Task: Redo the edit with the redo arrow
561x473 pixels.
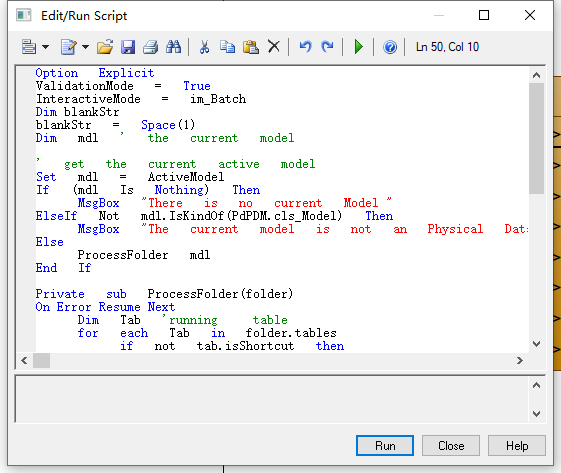Action: pyautogui.click(x=327, y=47)
